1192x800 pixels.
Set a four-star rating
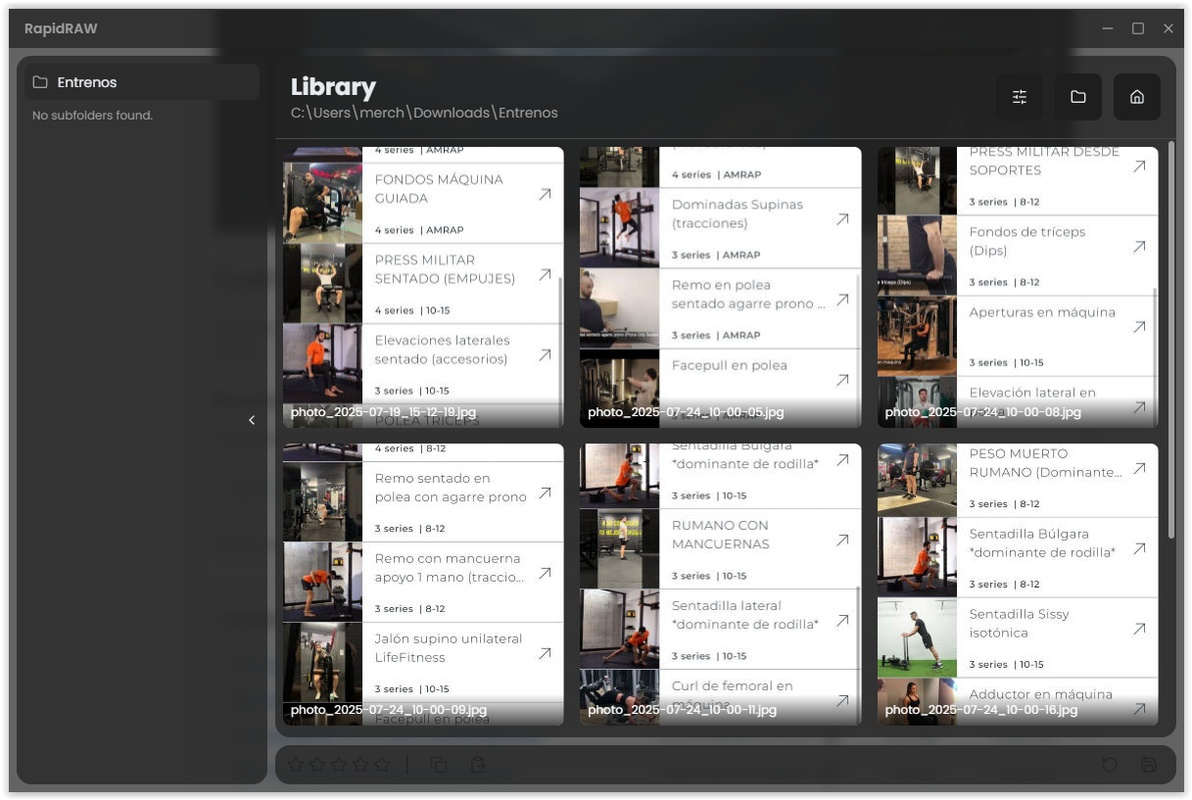click(x=360, y=764)
